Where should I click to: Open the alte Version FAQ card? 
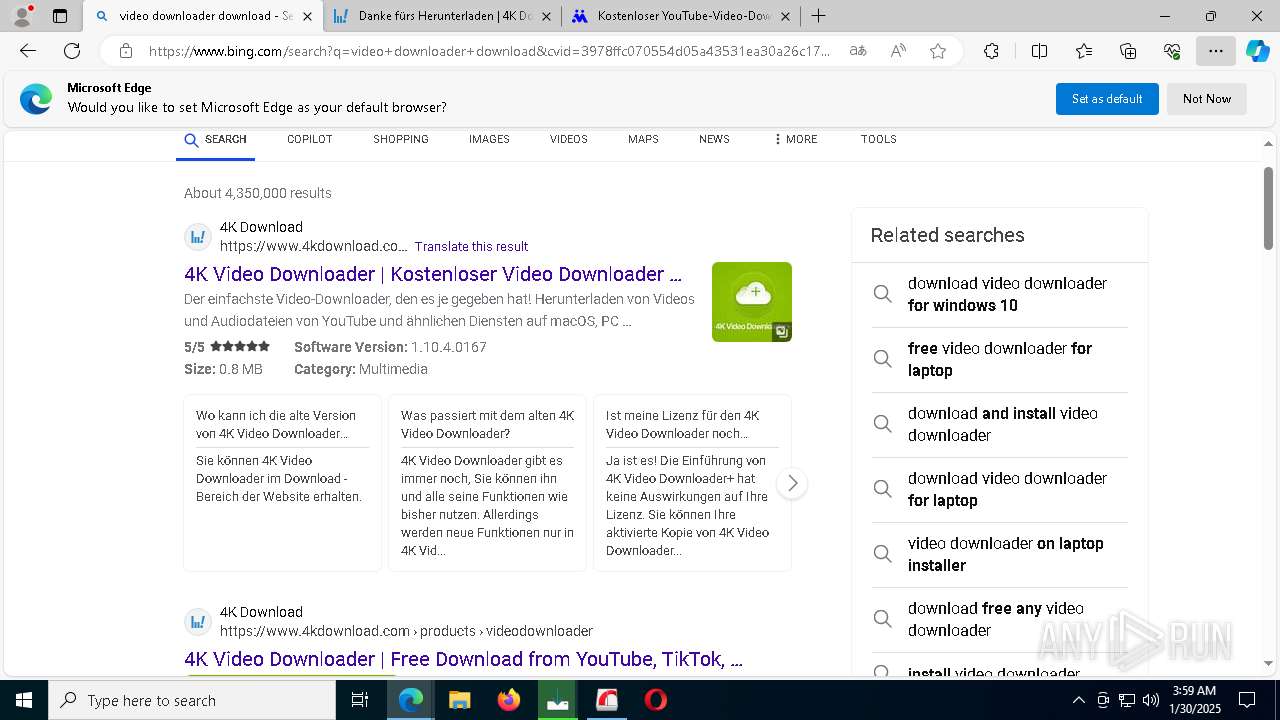click(282, 482)
